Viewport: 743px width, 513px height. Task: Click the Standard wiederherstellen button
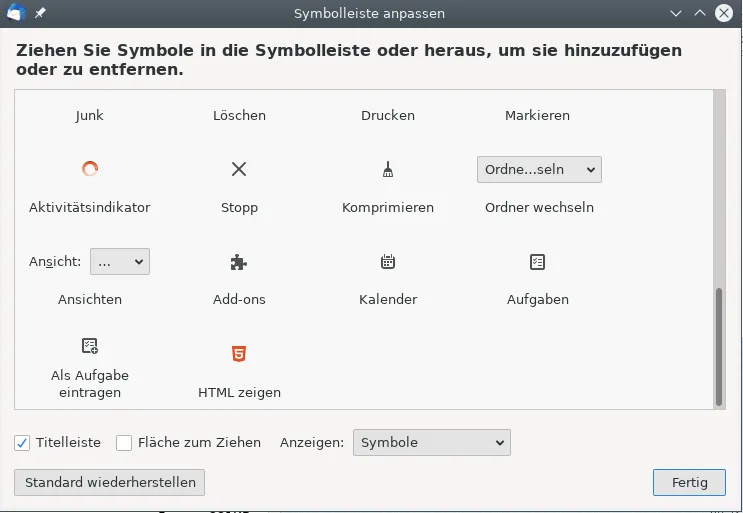pos(109,483)
